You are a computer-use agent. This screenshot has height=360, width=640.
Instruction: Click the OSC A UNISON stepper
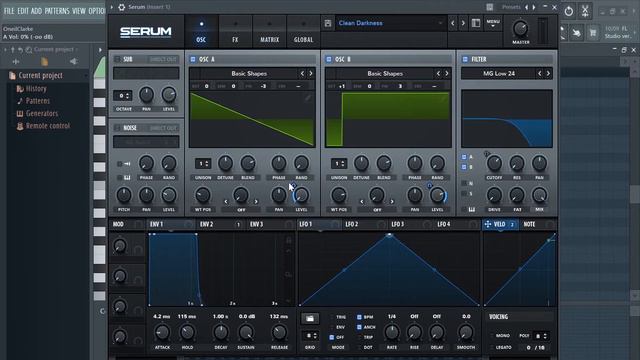[203, 164]
